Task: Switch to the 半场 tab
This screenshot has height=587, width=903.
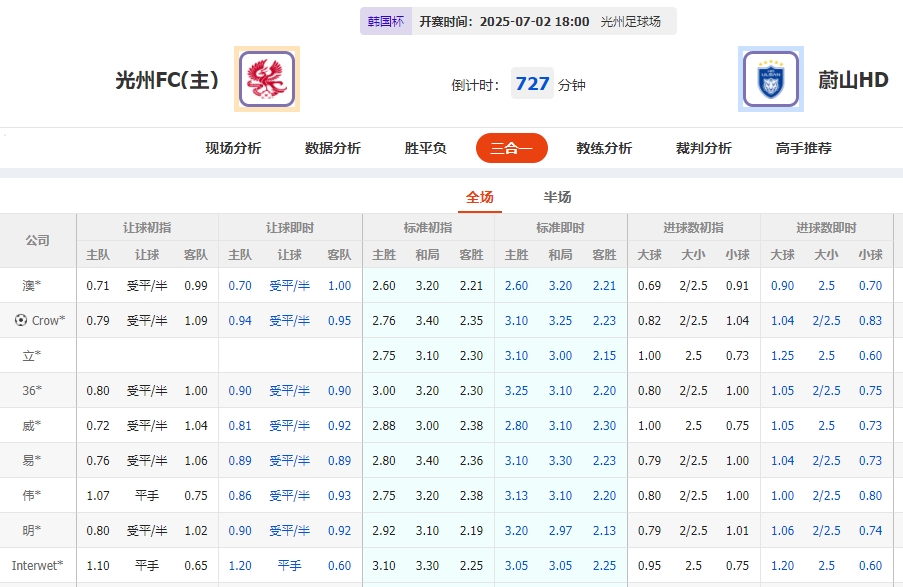Action: pyautogui.click(x=557, y=197)
